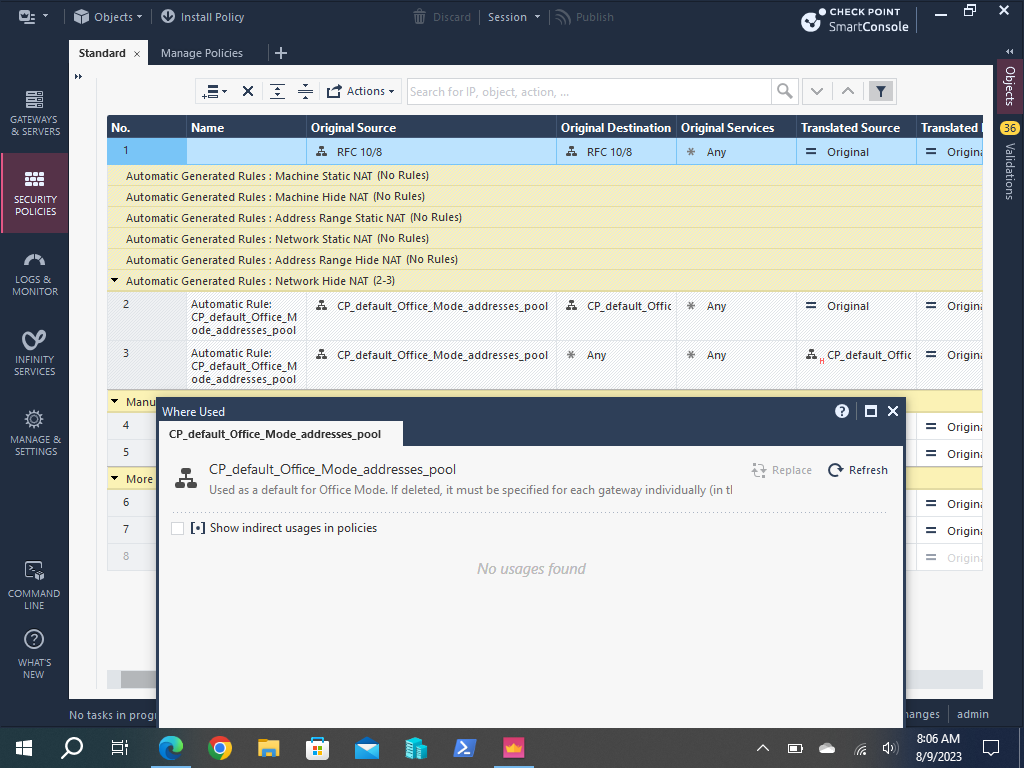Open validations count badge 36
Image resolution: width=1024 pixels, height=768 pixels.
click(1010, 128)
